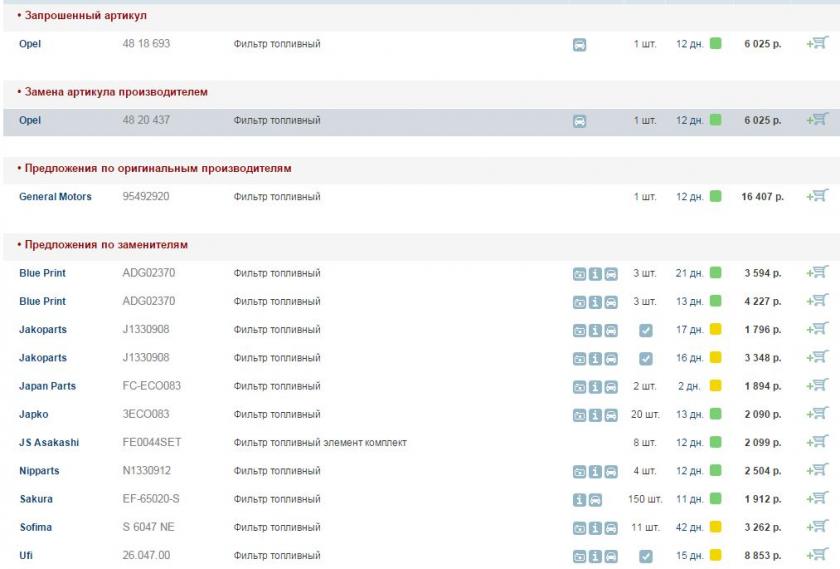Show info icon for Nipparts N1330912
This screenshot has height=569, width=840.
595,471
